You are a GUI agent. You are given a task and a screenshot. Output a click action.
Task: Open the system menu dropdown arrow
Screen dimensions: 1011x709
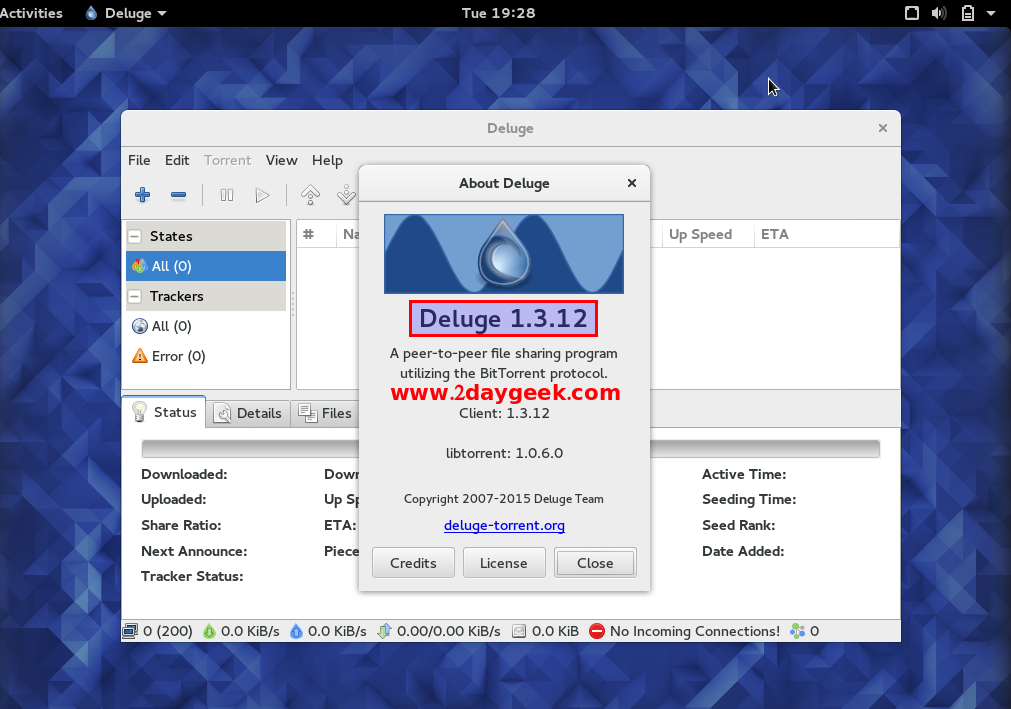(x=991, y=13)
